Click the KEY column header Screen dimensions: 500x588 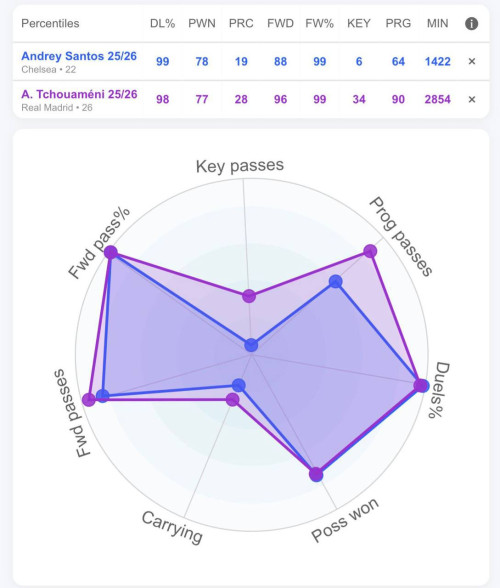tap(359, 23)
